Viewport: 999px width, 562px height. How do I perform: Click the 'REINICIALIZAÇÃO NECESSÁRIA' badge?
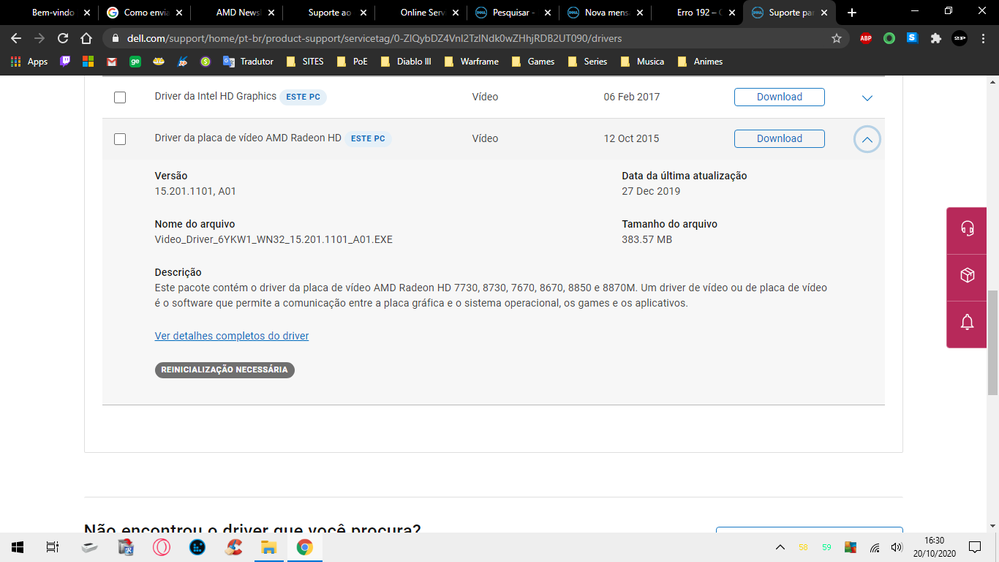click(224, 370)
